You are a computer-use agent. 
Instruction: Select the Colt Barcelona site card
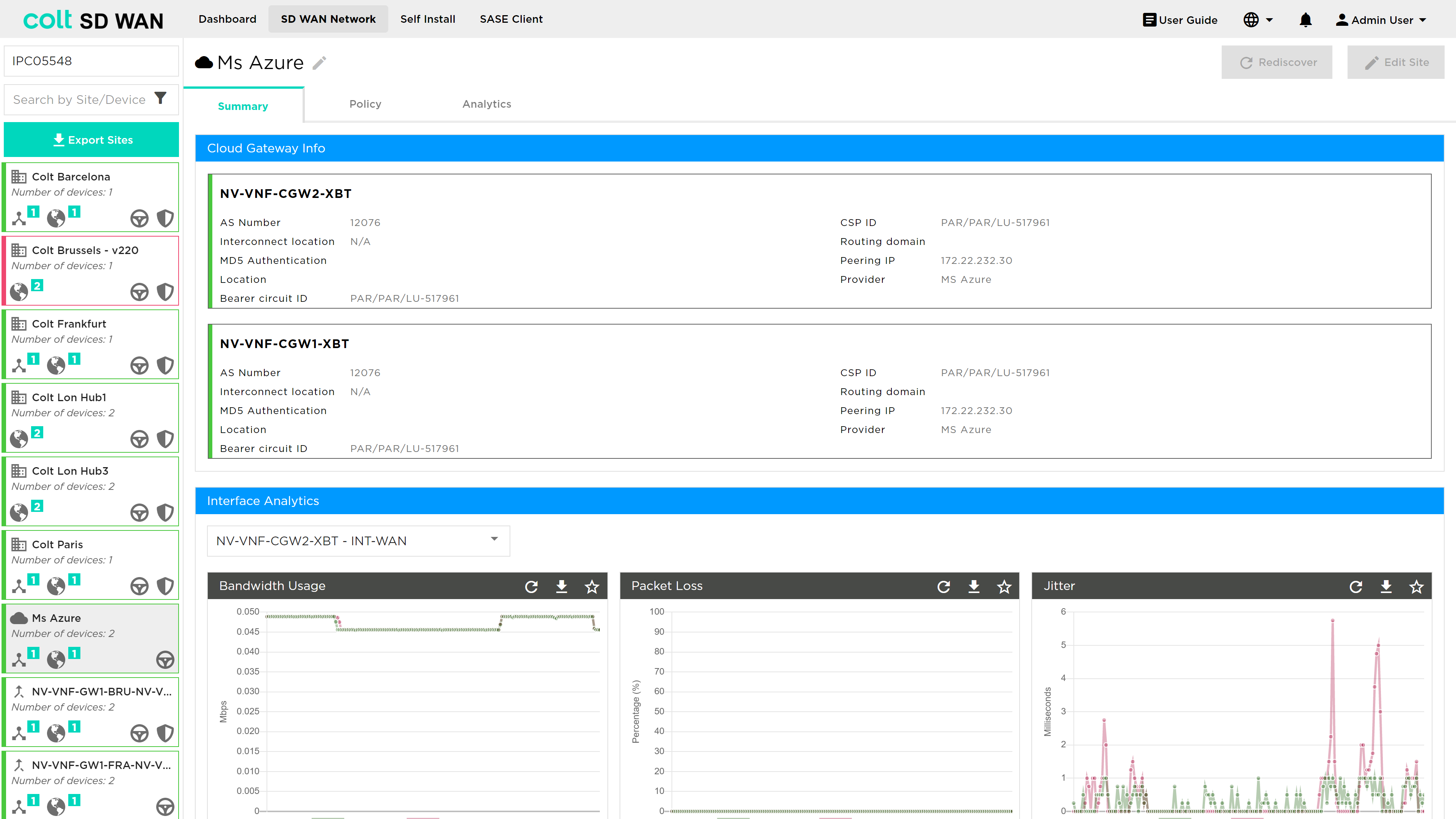pyautogui.click(x=91, y=197)
